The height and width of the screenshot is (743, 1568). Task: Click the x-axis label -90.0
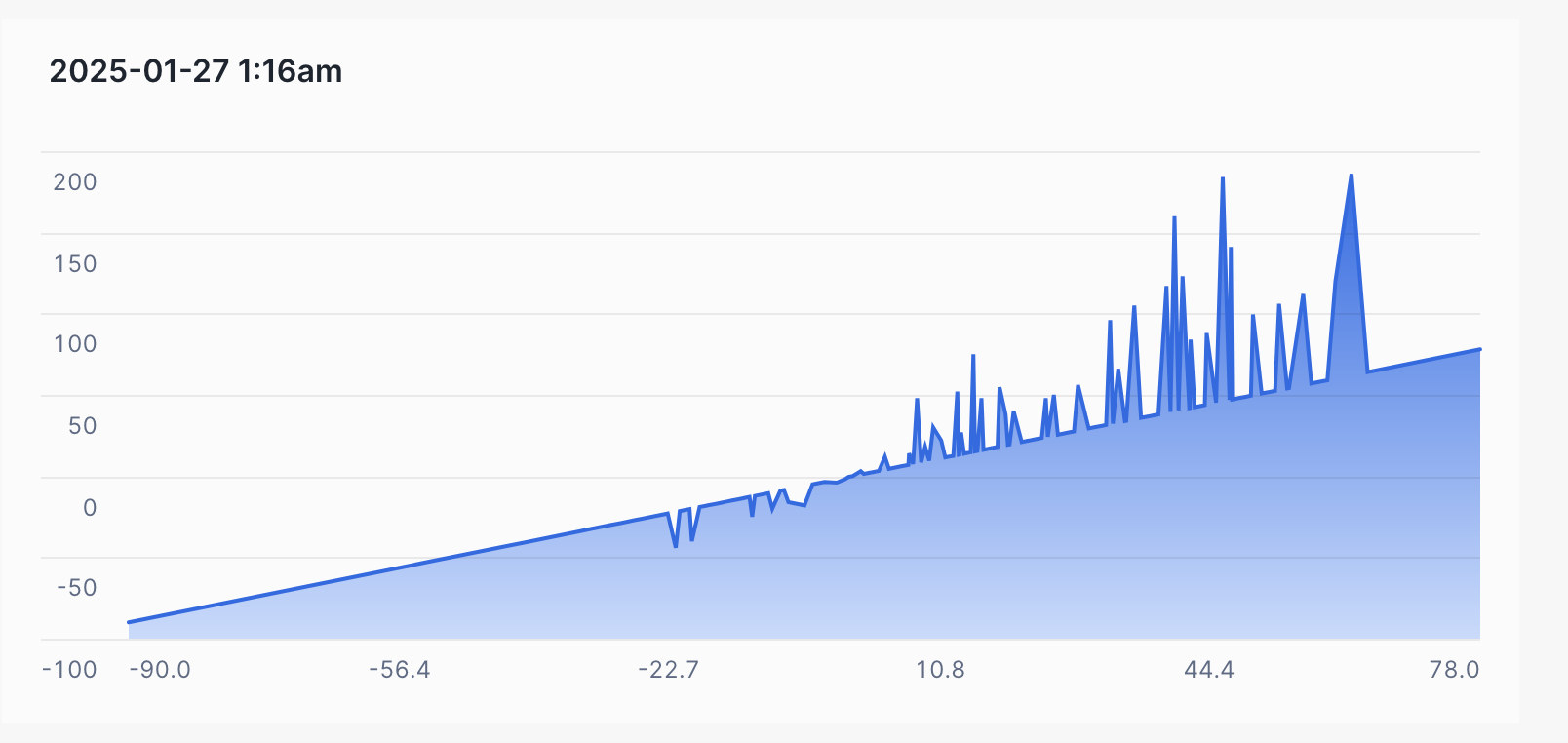coord(160,670)
